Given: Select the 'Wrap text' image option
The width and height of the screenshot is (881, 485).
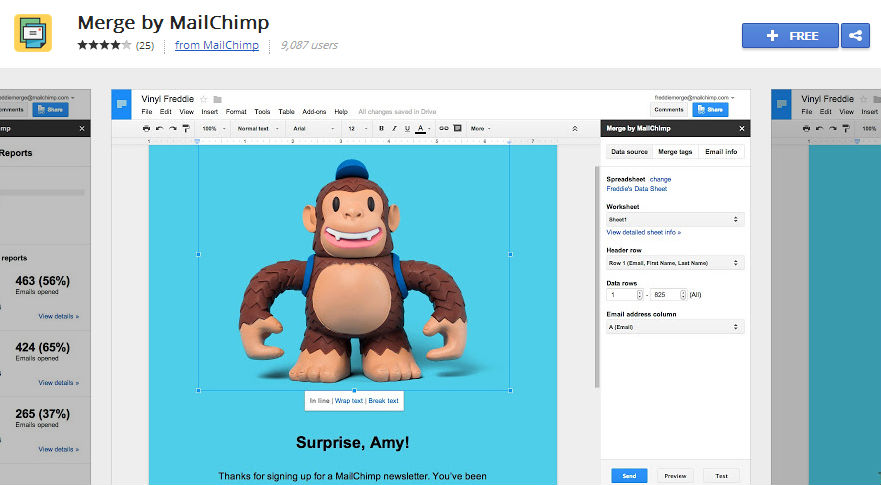Looking at the screenshot, I should pos(349,401).
